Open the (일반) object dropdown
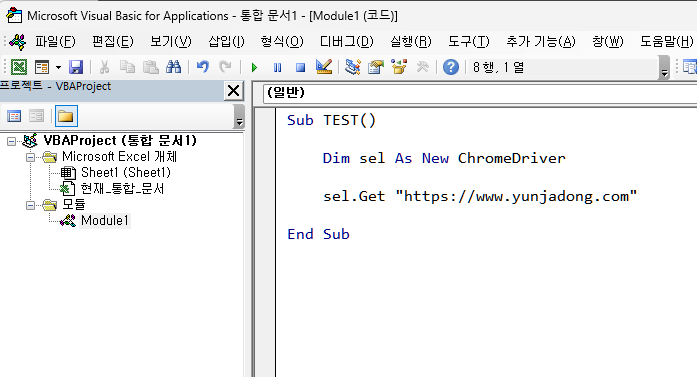This screenshot has height=377, width=697. click(x=480, y=93)
